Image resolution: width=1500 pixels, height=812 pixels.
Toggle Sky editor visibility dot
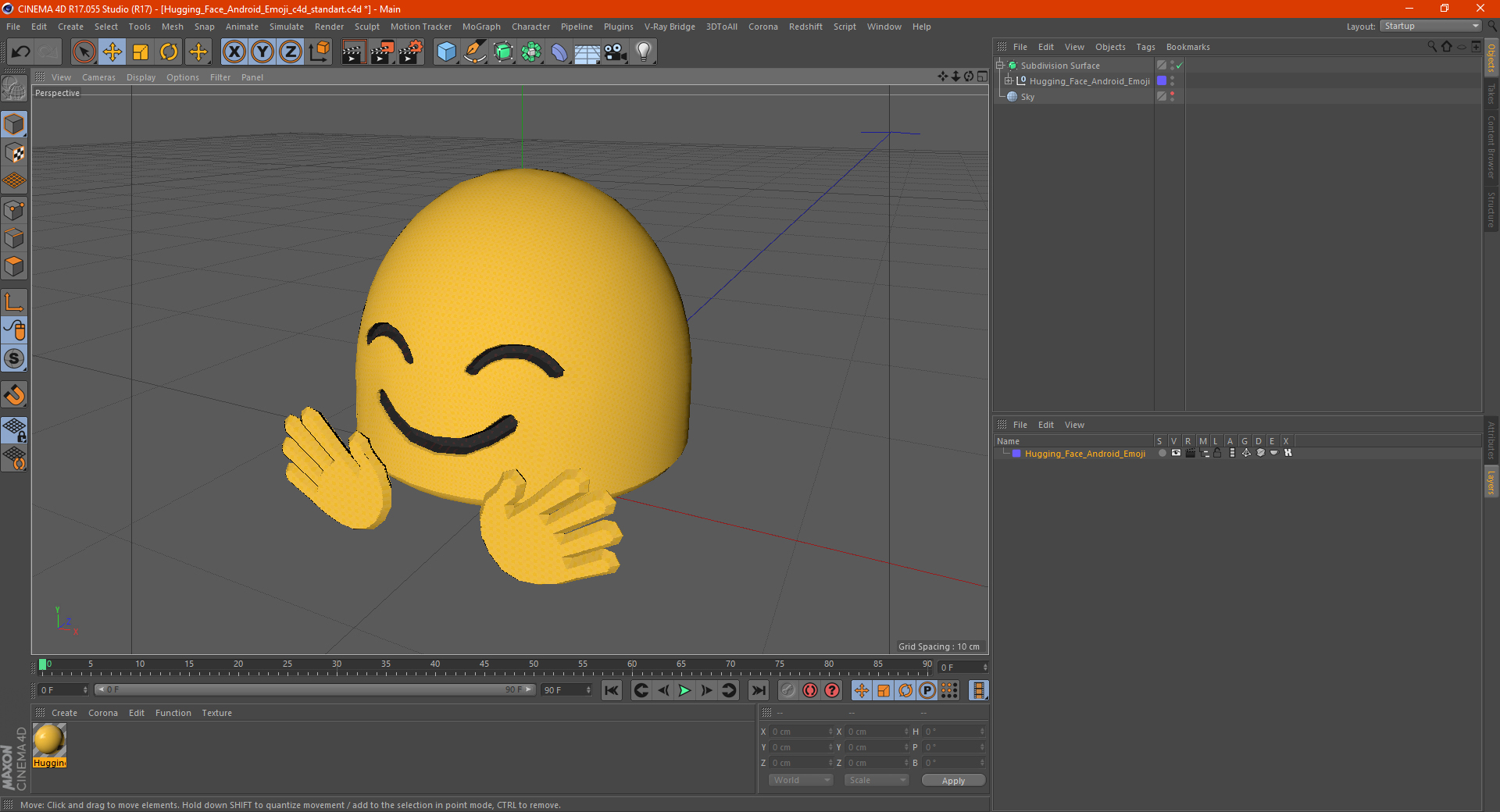[x=1172, y=94]
